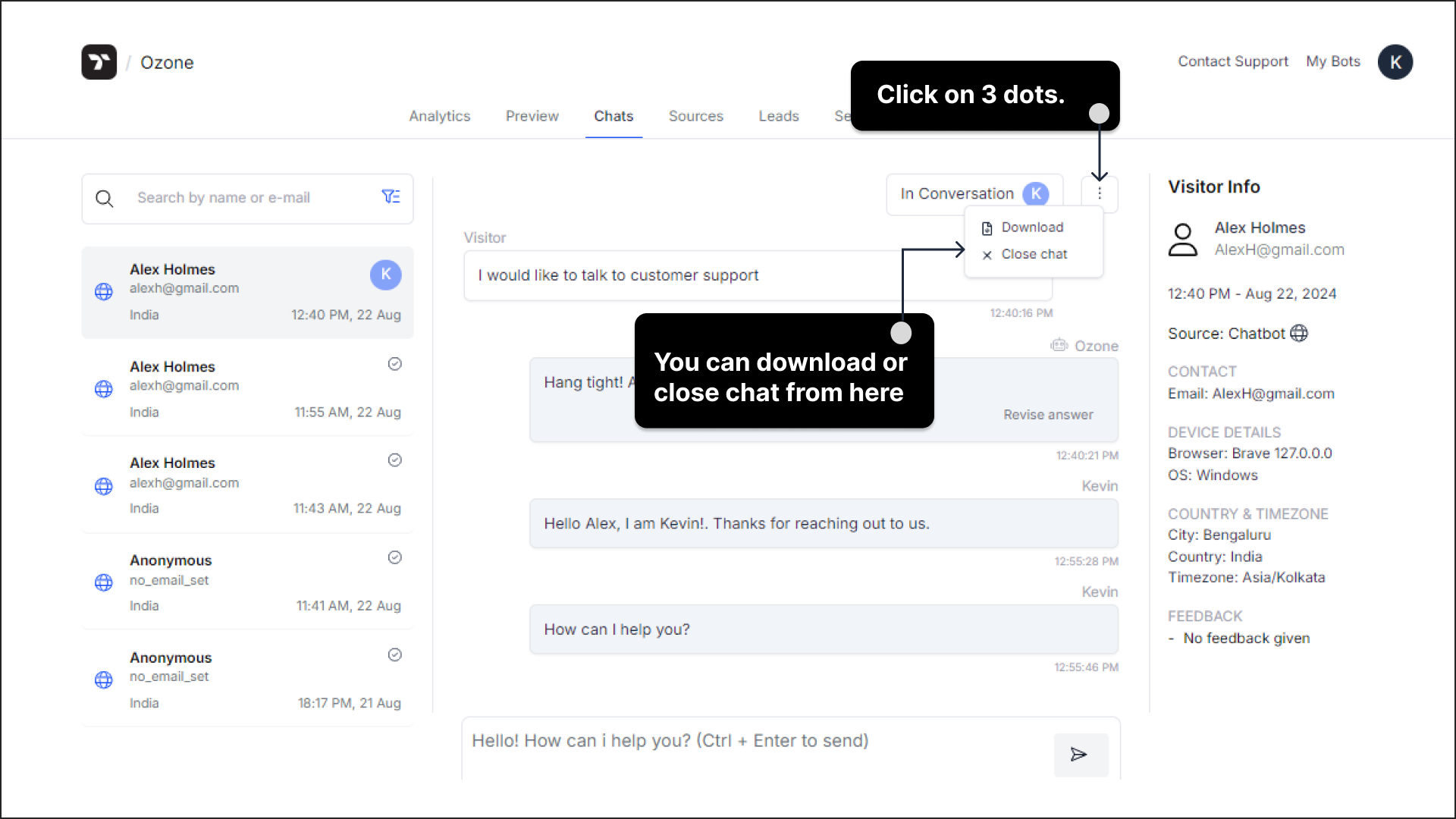Open the user avatar K in header

pyautogui.click(x=1395, y=62)
